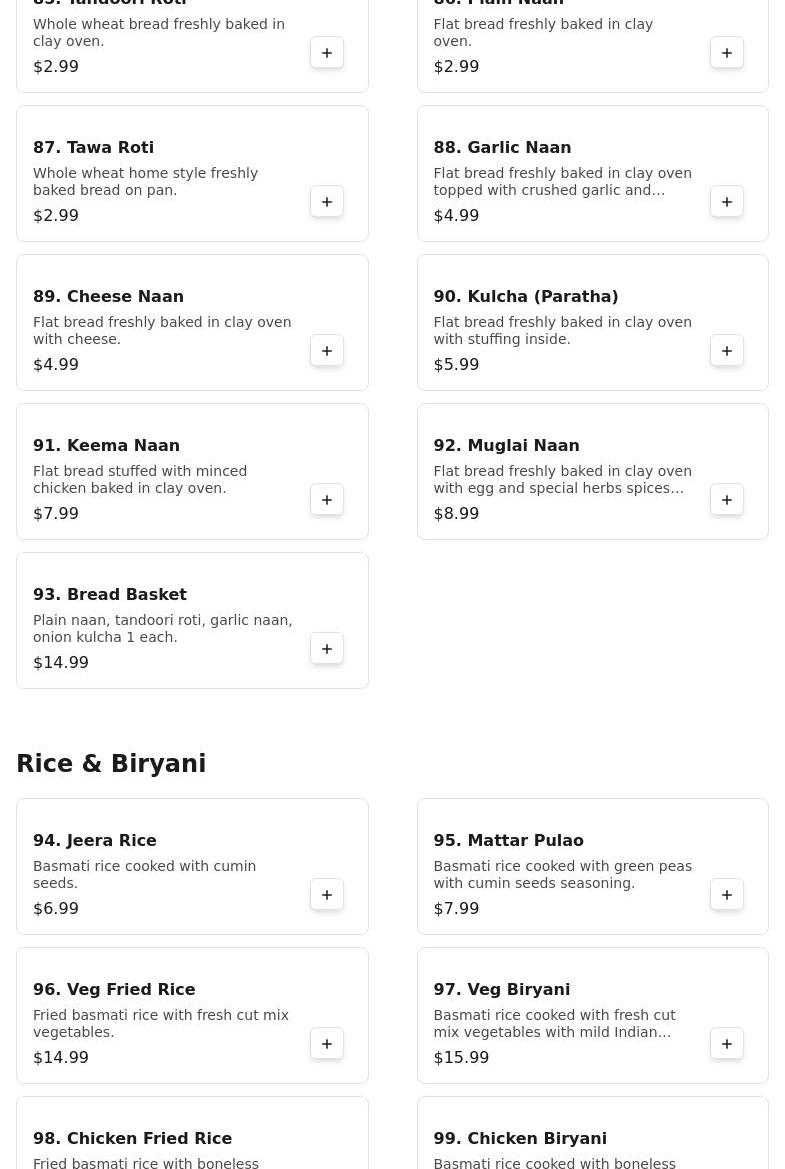Add Bread Basket to cart
The height and width of the screenshot is (1169, 785).
click(x=327, y=649)
